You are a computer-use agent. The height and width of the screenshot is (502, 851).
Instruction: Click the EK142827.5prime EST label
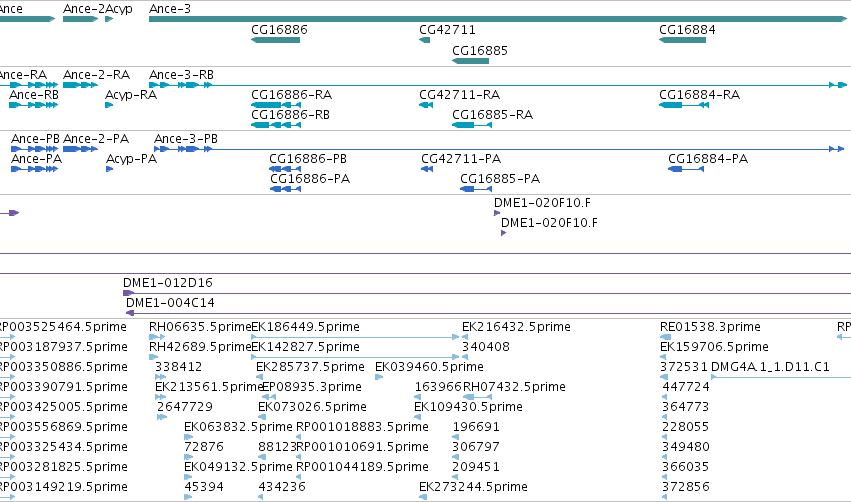(306, 347)
